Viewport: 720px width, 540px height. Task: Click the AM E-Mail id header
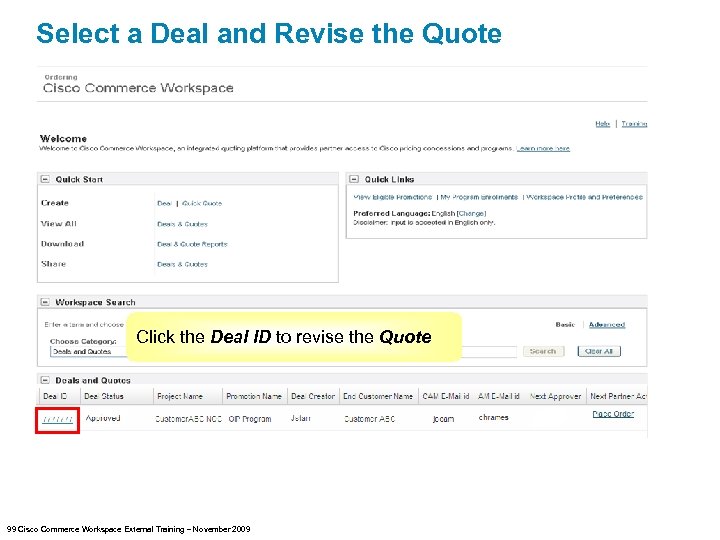coord(499,396)
